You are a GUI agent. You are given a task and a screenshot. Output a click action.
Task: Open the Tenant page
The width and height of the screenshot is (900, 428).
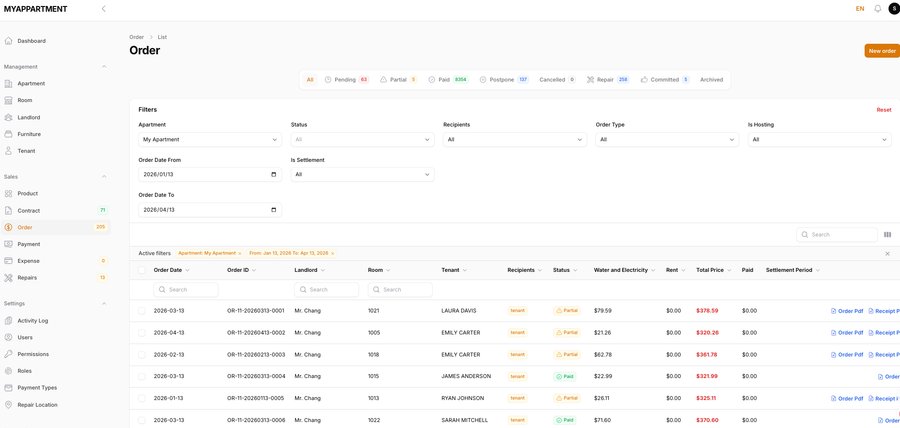(x=26, y=151)
